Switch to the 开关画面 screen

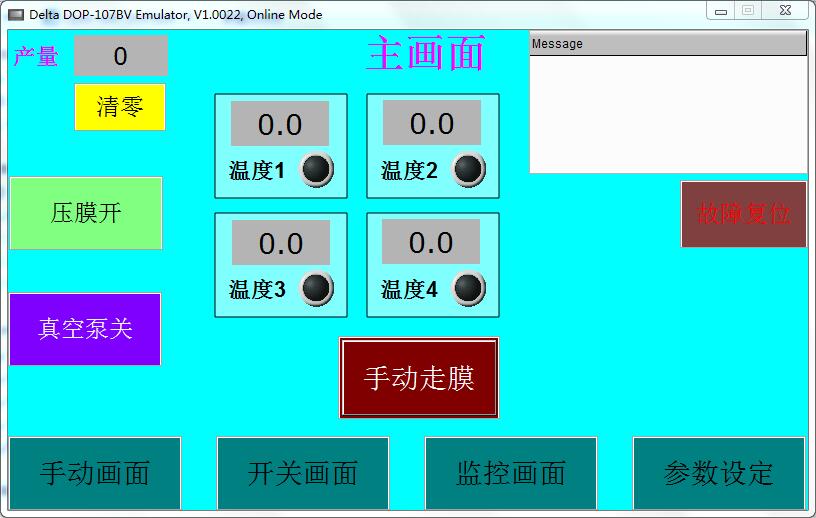point(303,473)
